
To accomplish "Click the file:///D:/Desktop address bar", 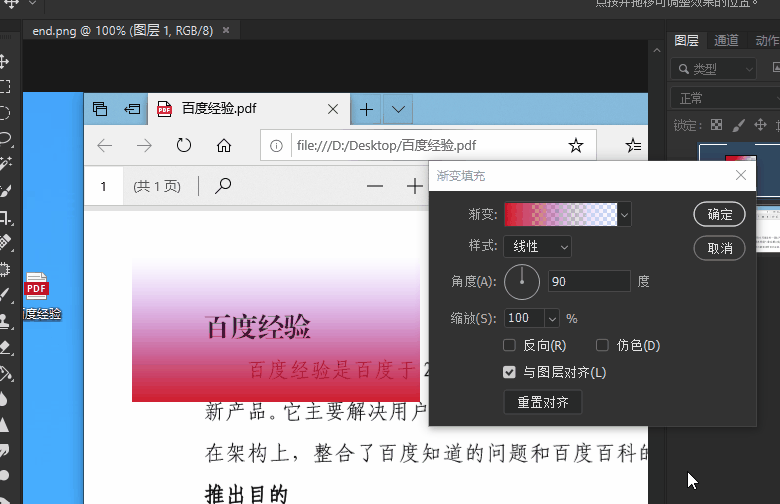I will 428,145.
